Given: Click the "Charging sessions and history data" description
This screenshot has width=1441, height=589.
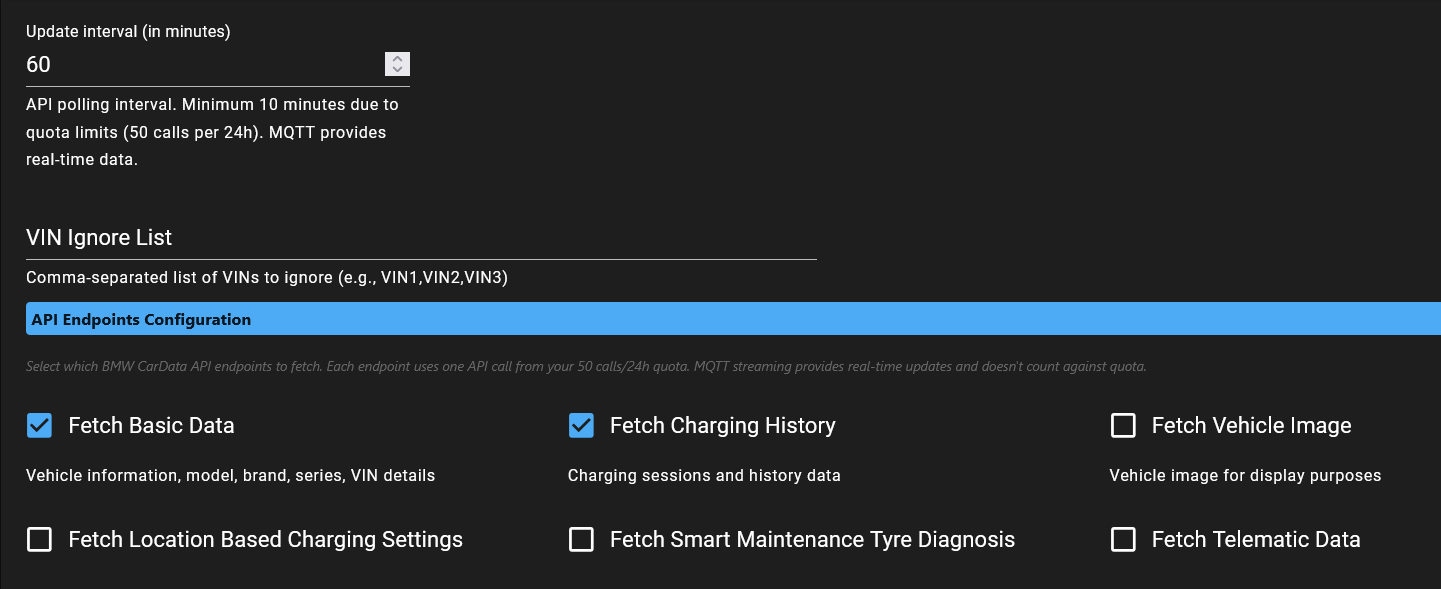Looking at the screenshot, I should click(704, 476).
